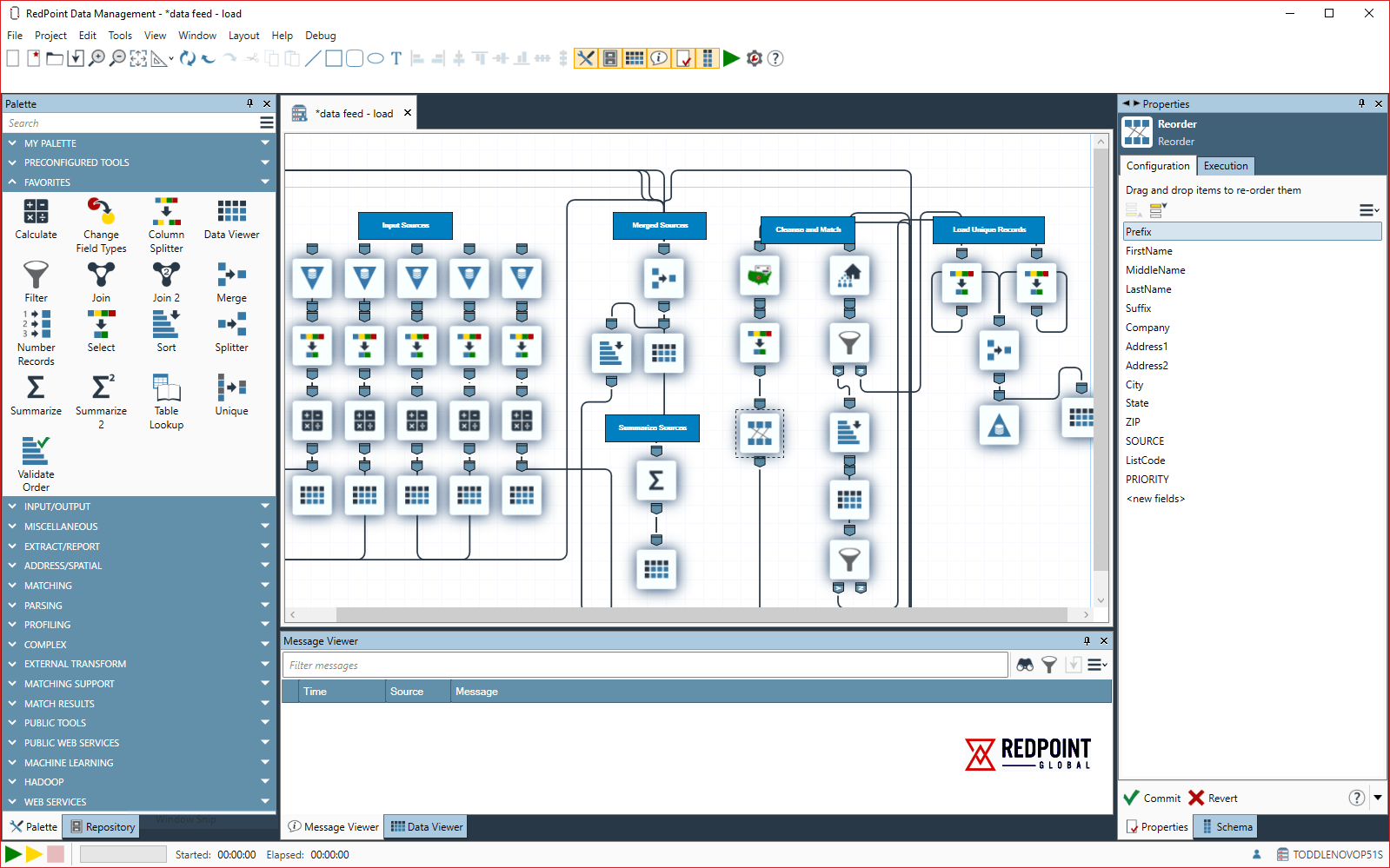The image size is (1390, 868).
Task: Select the text annotation T tool
Action: (396, 58)
